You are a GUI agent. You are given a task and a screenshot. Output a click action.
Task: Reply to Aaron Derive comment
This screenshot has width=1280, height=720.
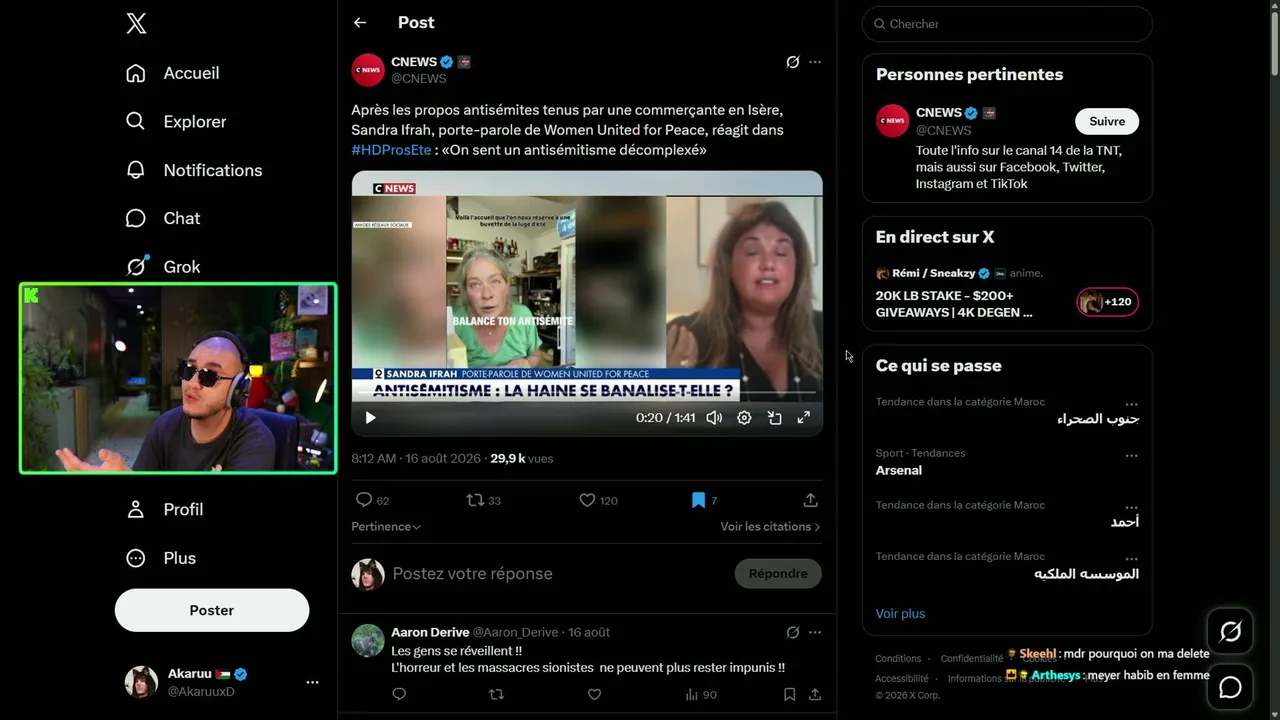point(399,694)
